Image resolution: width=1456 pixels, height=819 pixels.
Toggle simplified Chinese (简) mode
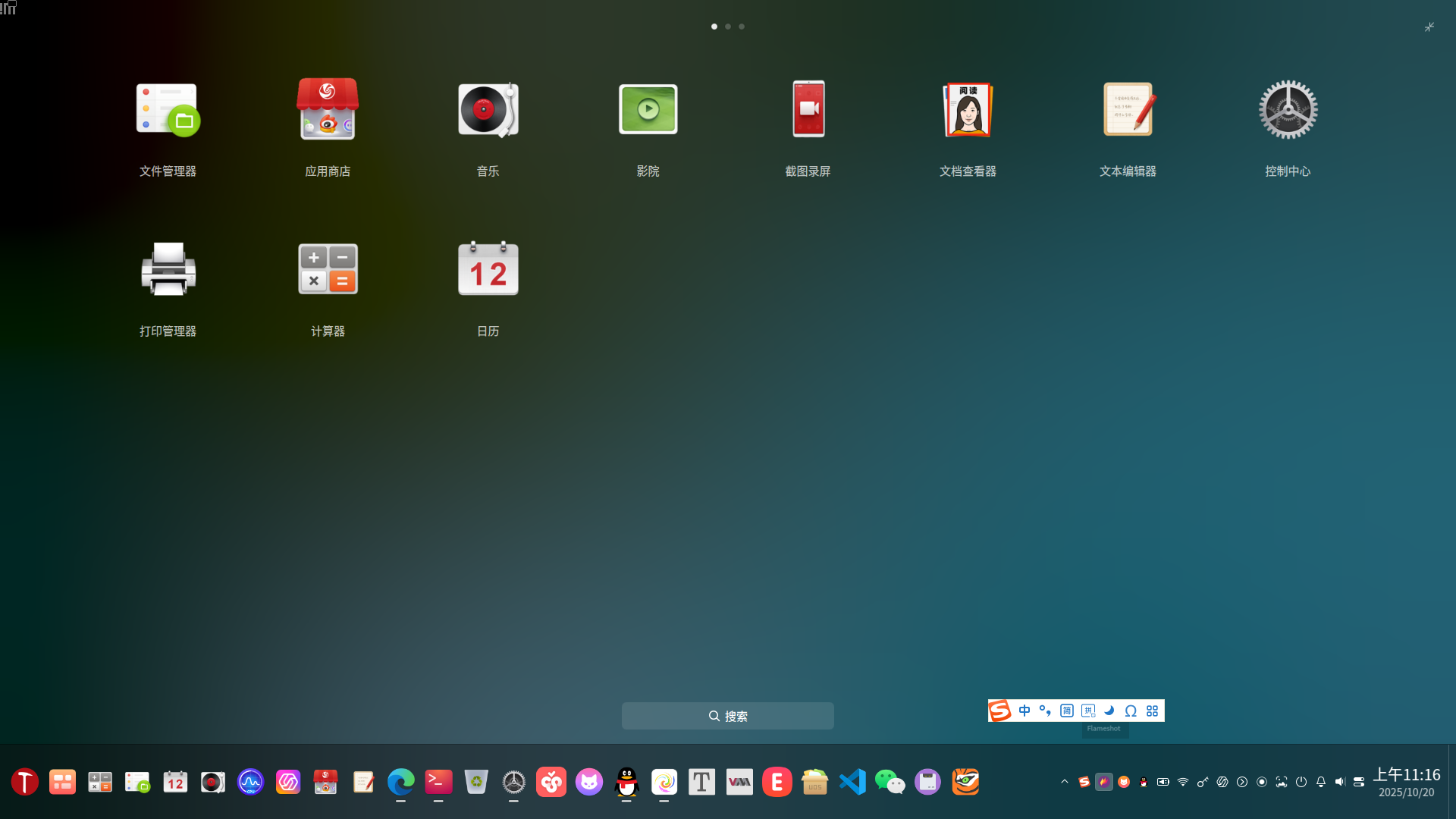1066,711
